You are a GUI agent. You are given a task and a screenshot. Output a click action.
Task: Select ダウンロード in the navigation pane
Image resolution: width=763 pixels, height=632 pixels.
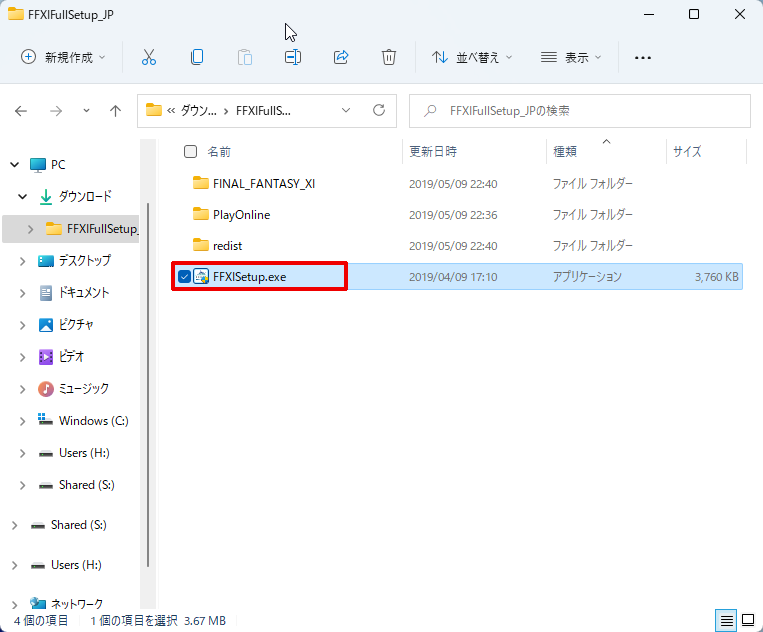[x=85, y=197]
